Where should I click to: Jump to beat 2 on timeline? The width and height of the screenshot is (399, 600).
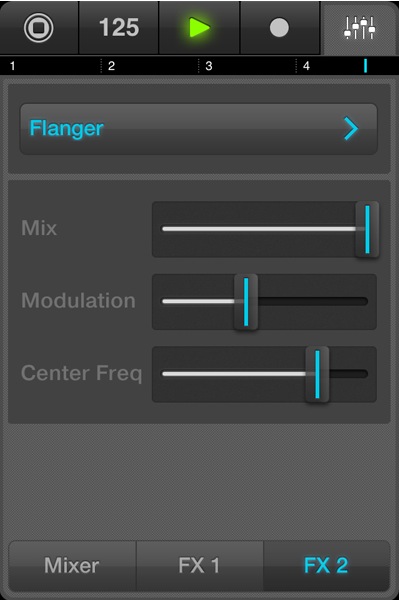coord(111,66)
